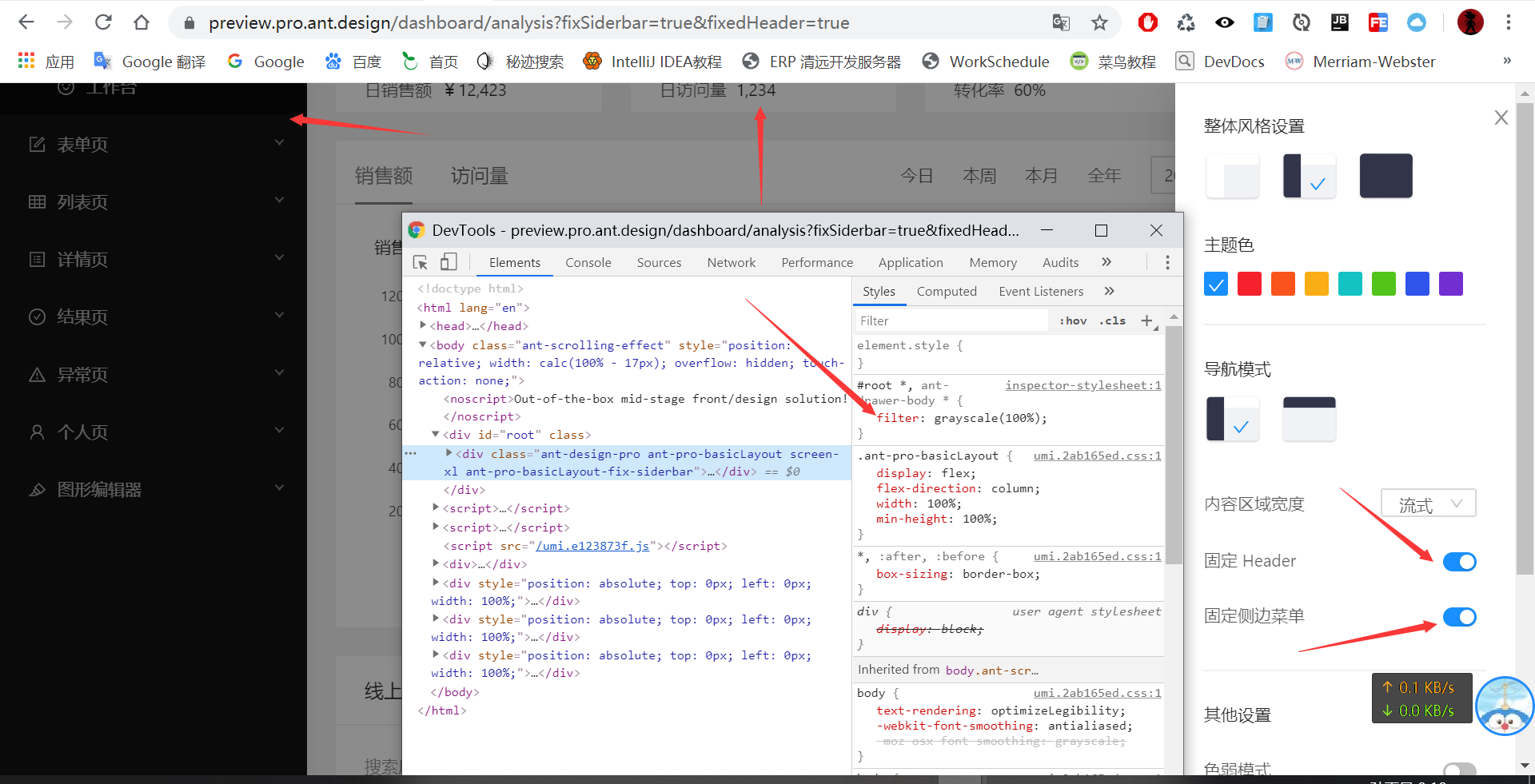Screen dimensions: 1535x784
Task: Select the fully dark night style option
Action: pos(1385,176)
